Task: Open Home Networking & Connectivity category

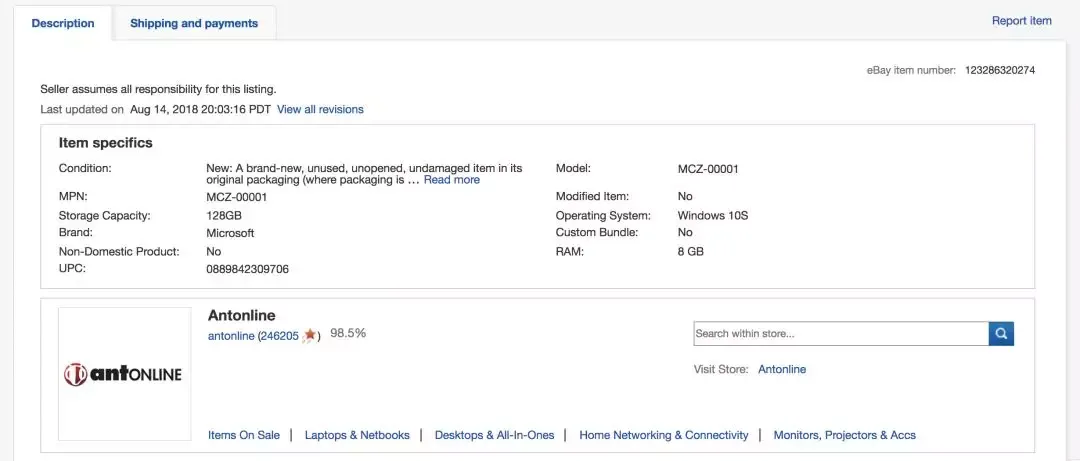Action: tap(664, 435)
